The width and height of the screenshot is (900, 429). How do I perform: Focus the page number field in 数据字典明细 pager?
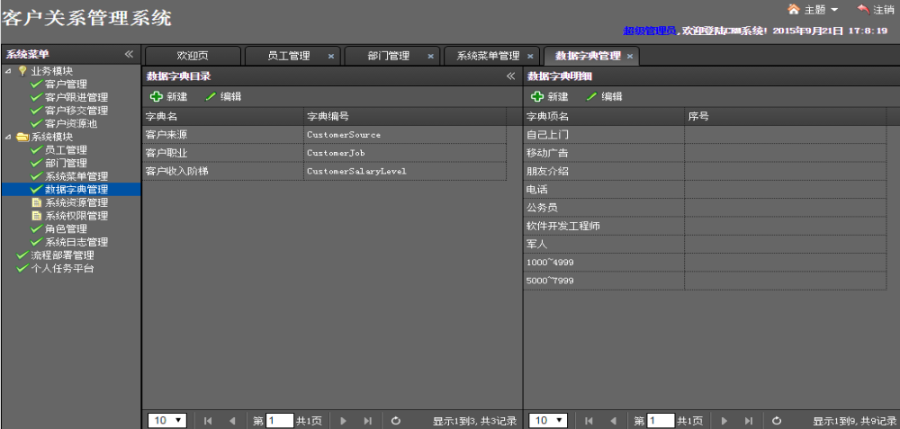[661, 421]
